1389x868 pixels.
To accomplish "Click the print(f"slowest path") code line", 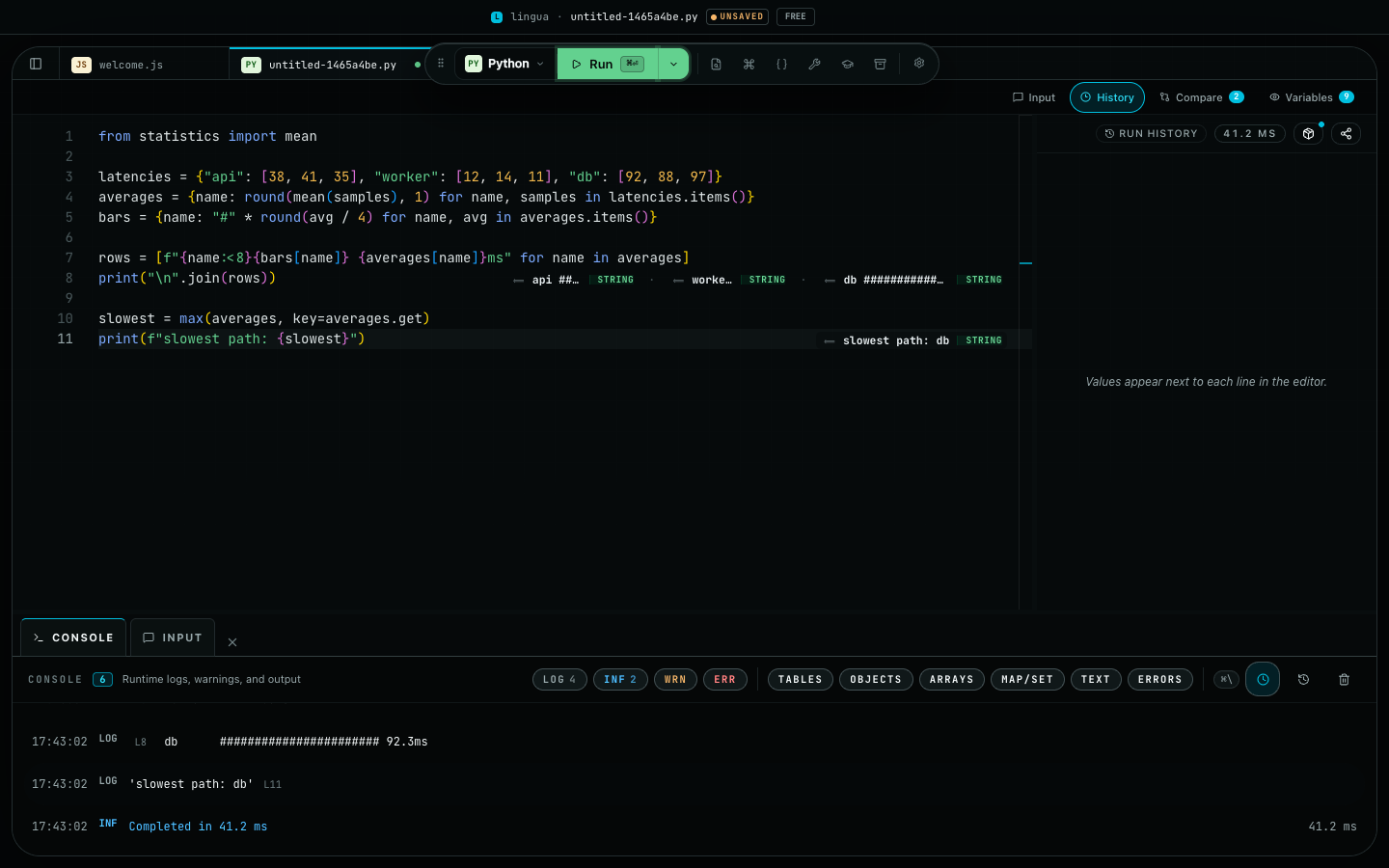I will (231, 339).
